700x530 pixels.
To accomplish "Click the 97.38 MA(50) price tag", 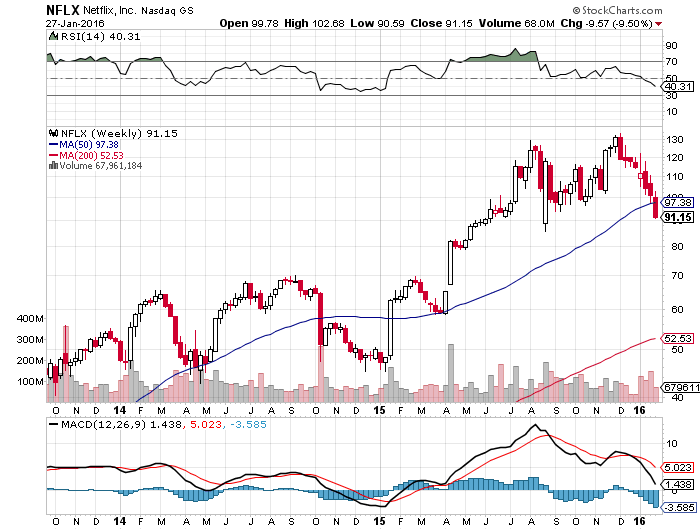I will click(679, 202).
